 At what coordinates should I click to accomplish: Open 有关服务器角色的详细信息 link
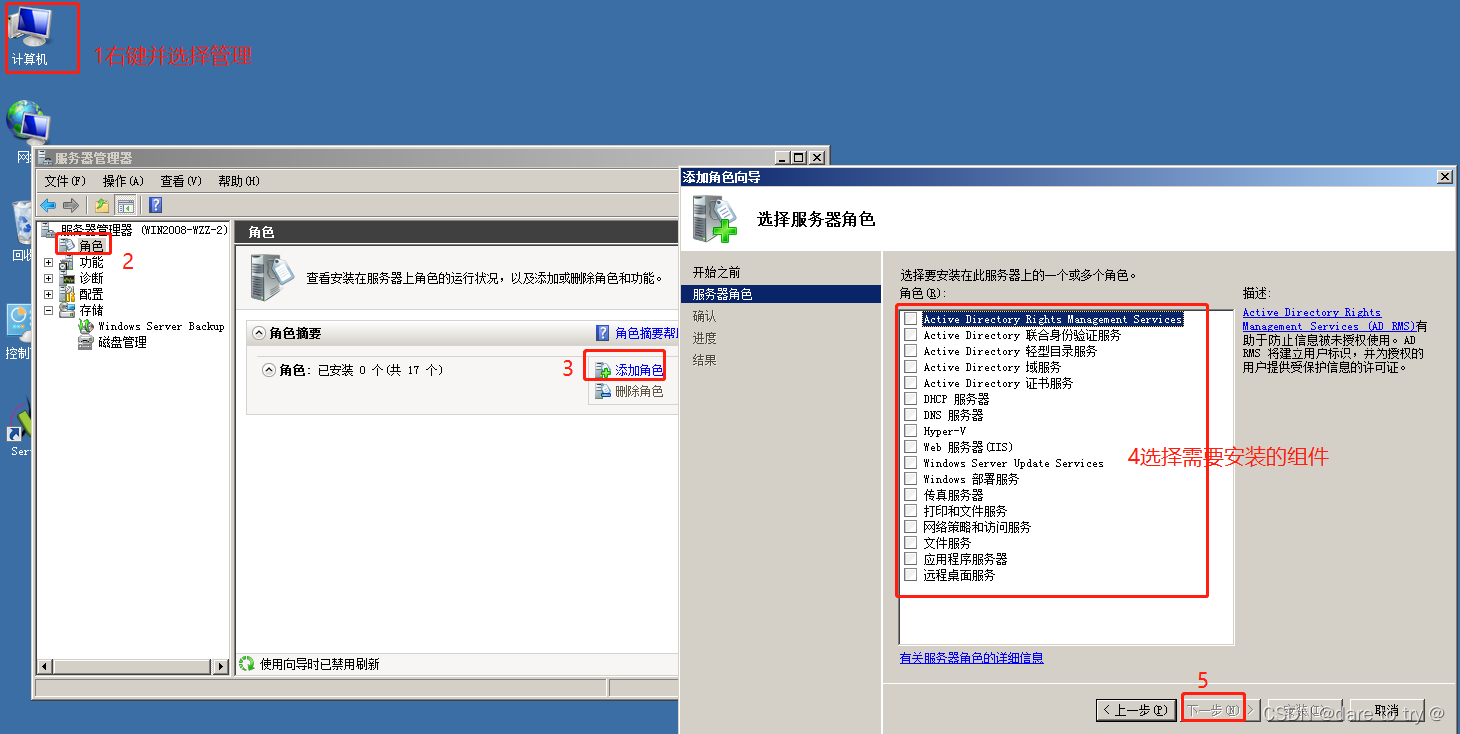971,658
